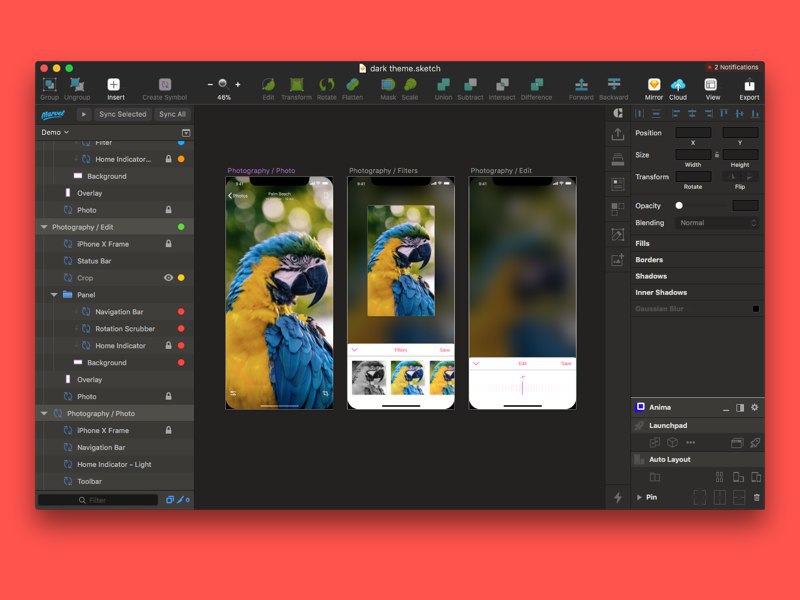Toggle the Anima panel layout icon
Screen dimensions: 800x600
pos(740,408)
